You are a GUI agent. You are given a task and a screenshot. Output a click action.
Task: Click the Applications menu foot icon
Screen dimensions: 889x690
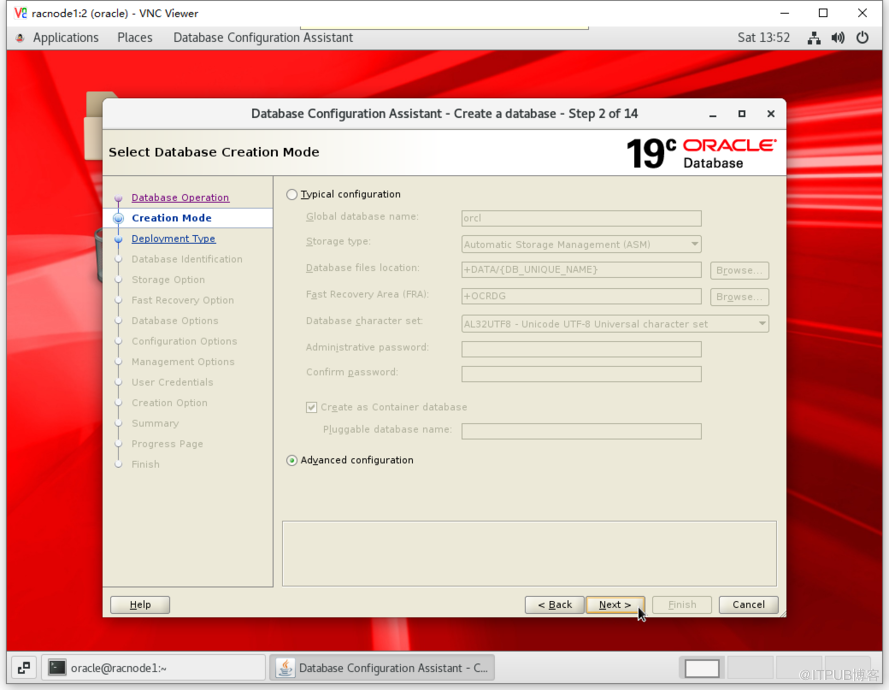tap(20, 38)
